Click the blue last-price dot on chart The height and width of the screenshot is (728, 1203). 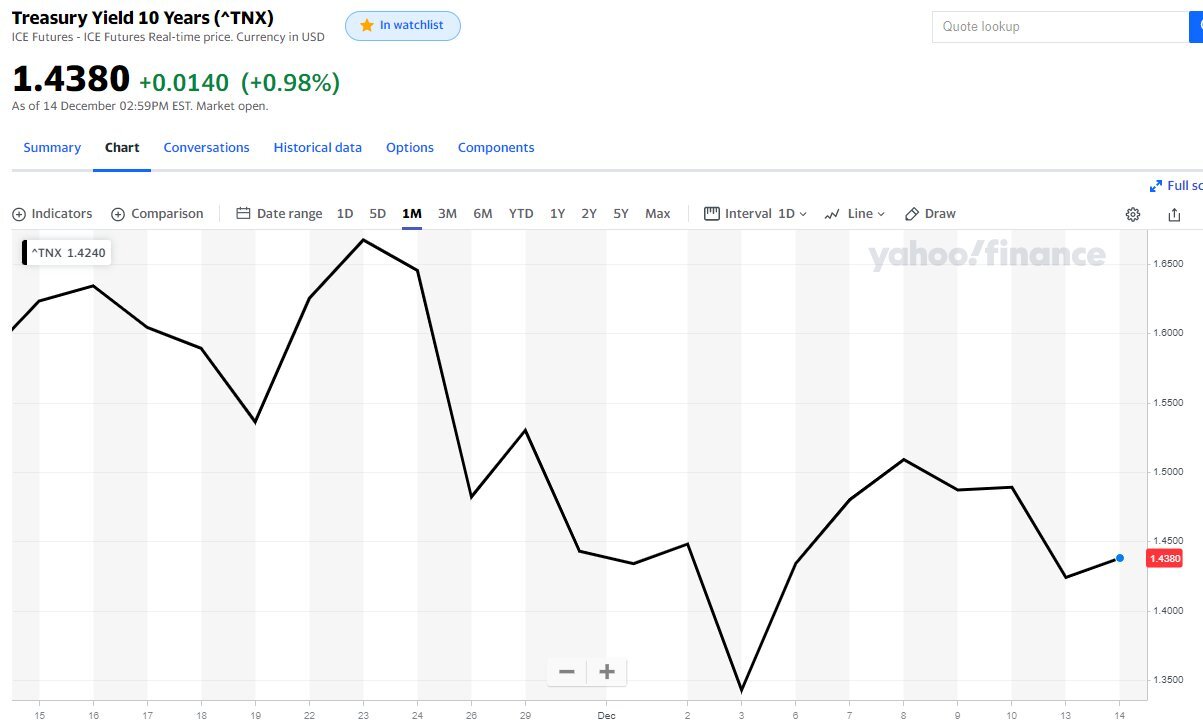pyautogui.click(x=1119, y=558)
